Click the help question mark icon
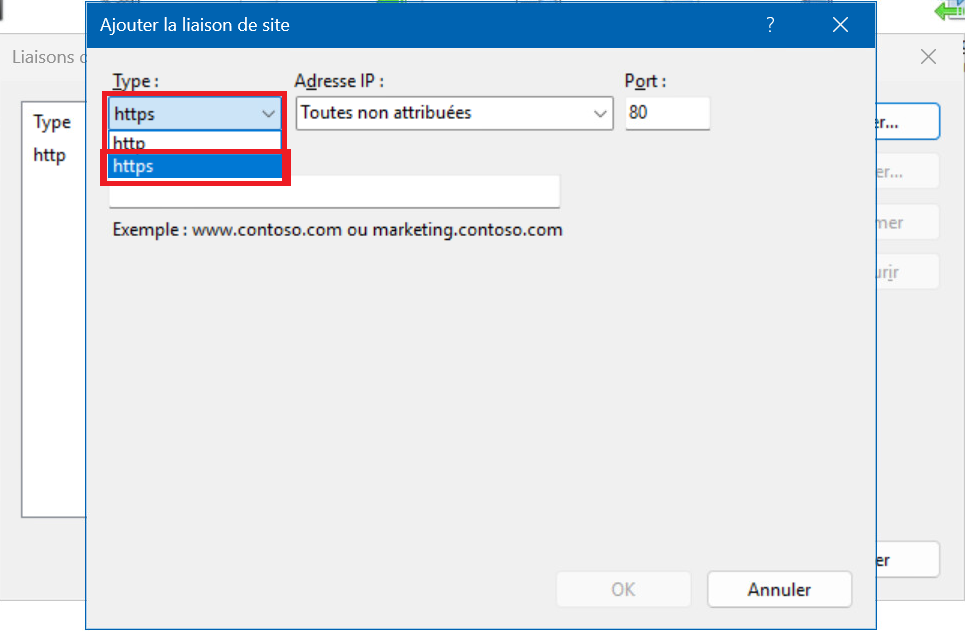 click(770, 25)
